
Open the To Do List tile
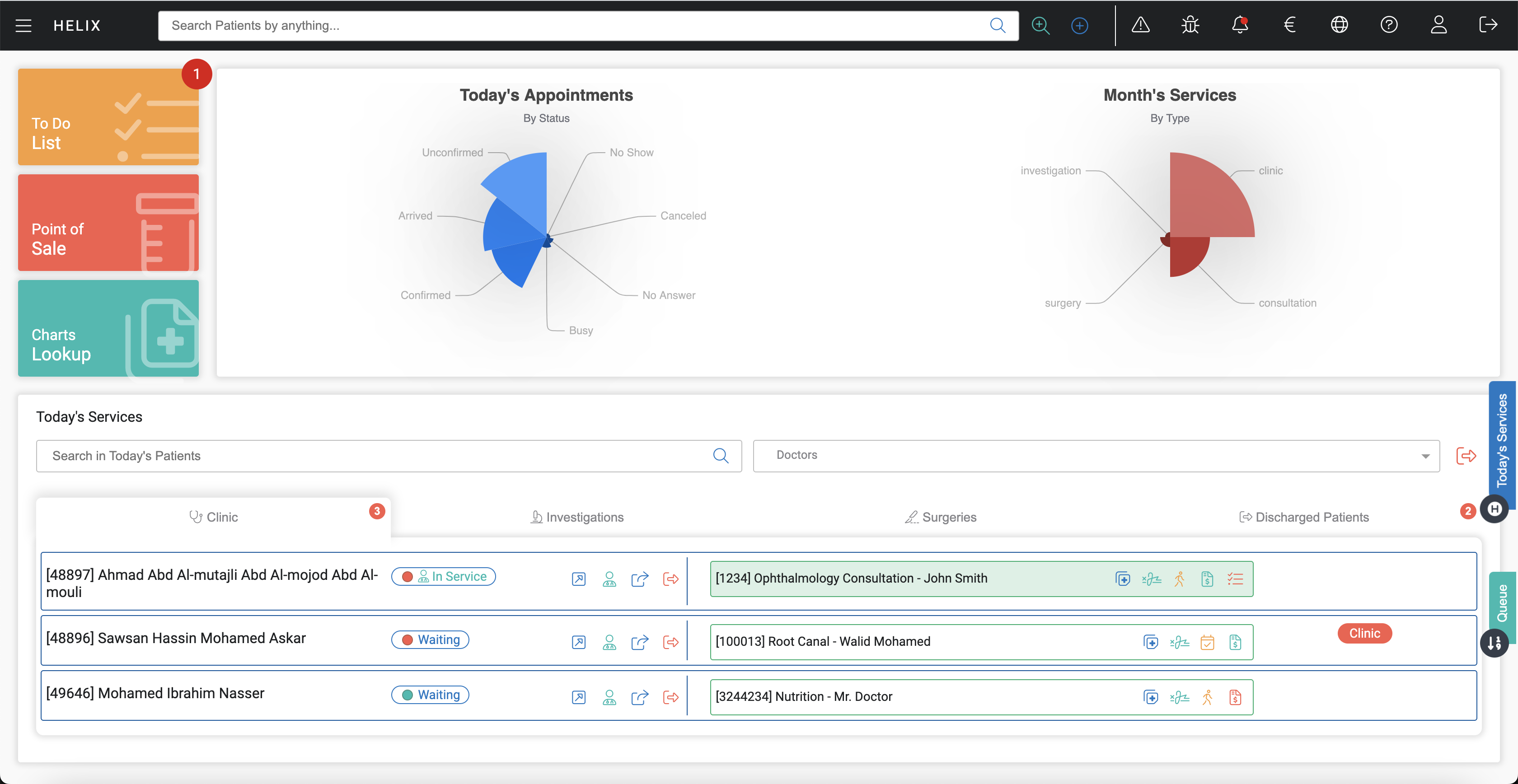pos(108,117)
